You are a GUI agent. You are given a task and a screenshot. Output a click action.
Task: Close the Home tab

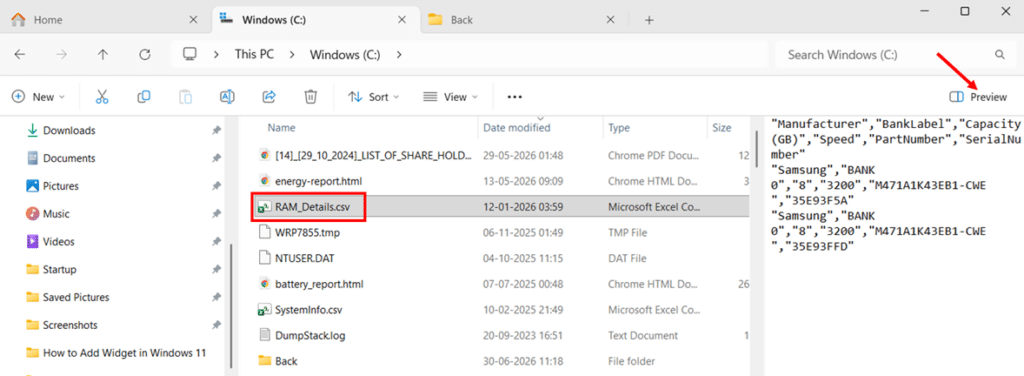point(193,20)
